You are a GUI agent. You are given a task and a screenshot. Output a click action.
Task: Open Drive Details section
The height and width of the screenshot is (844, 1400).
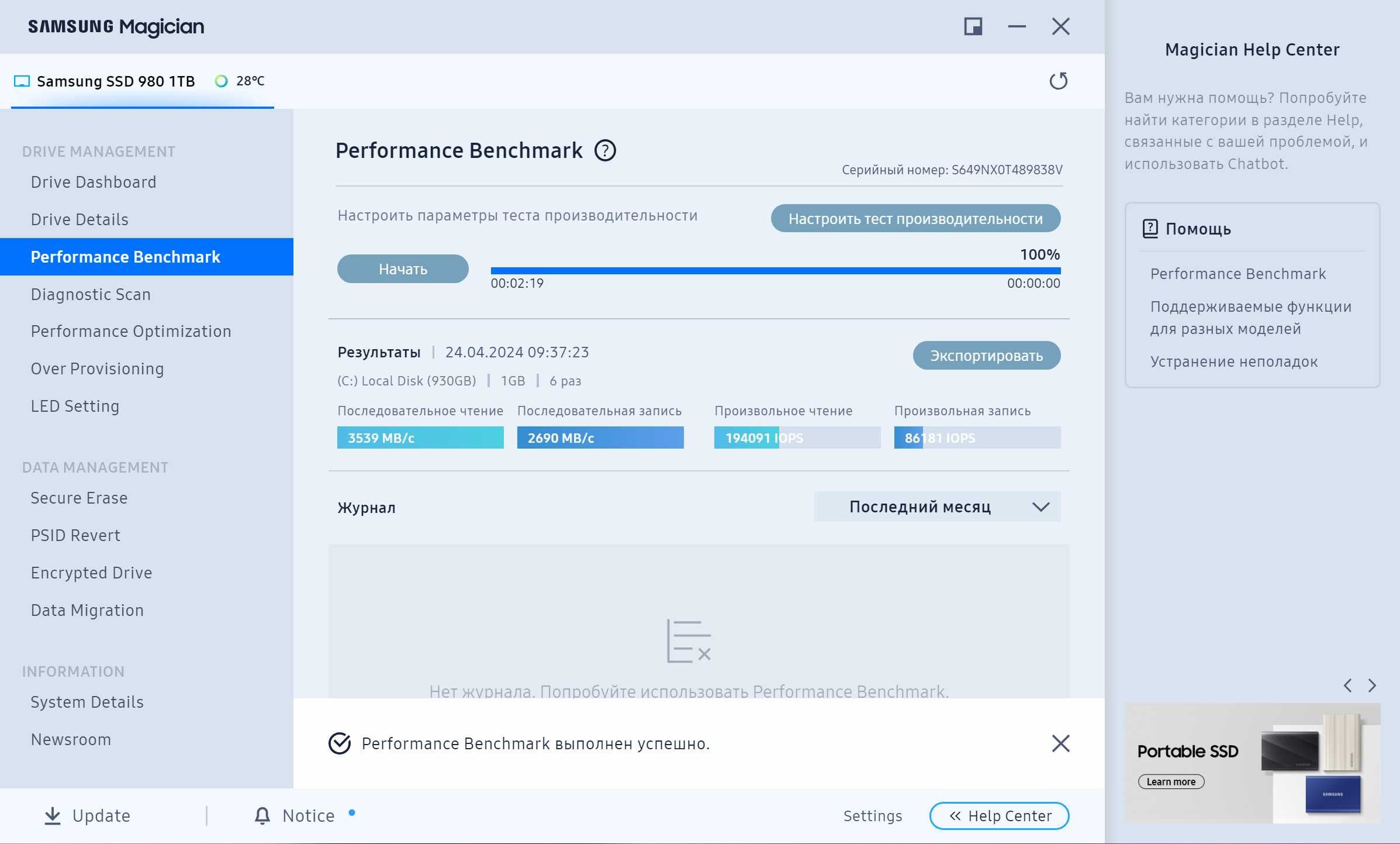point(79,220)
